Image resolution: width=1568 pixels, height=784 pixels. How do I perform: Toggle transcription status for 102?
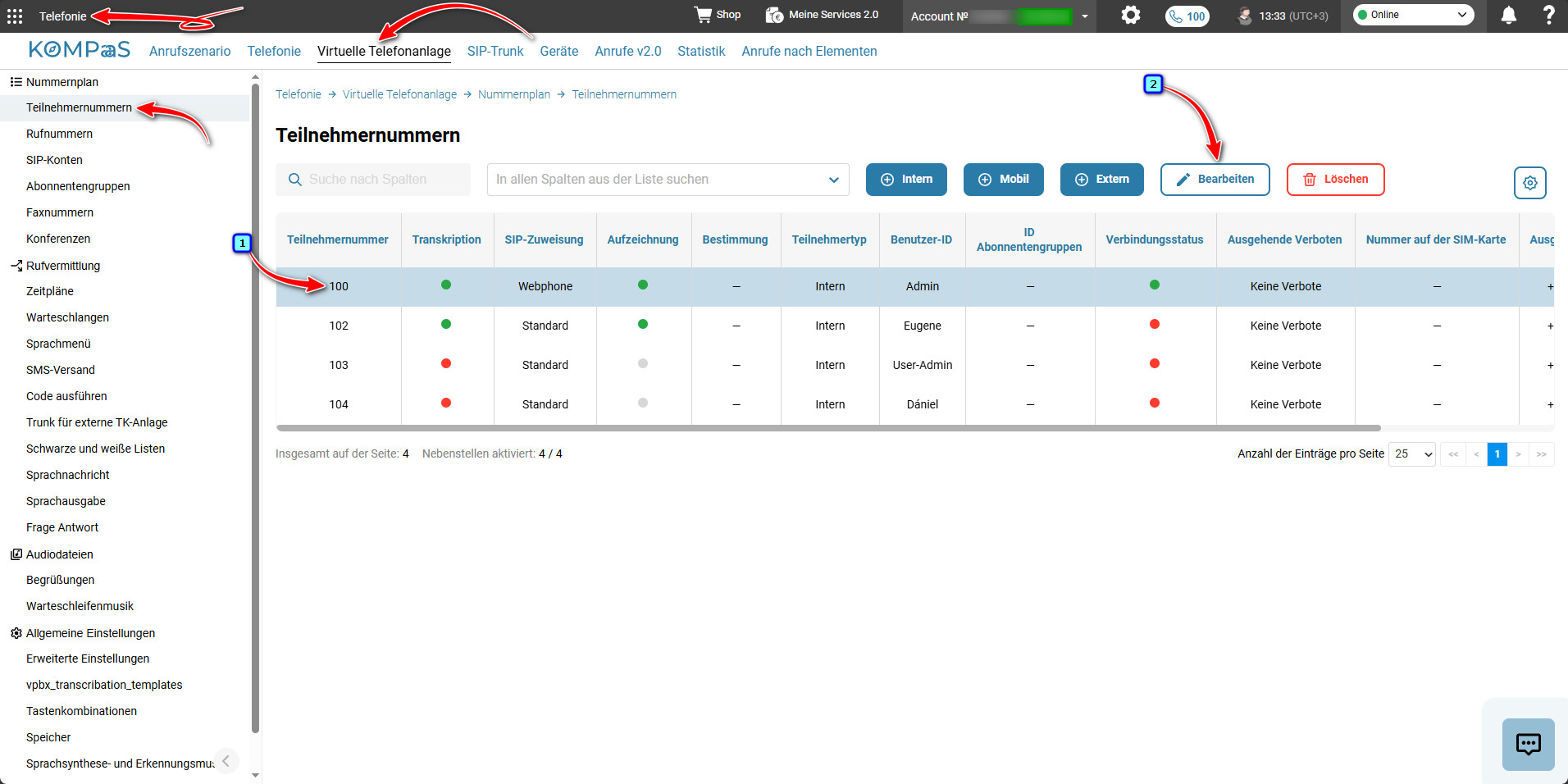pos(446,324)
